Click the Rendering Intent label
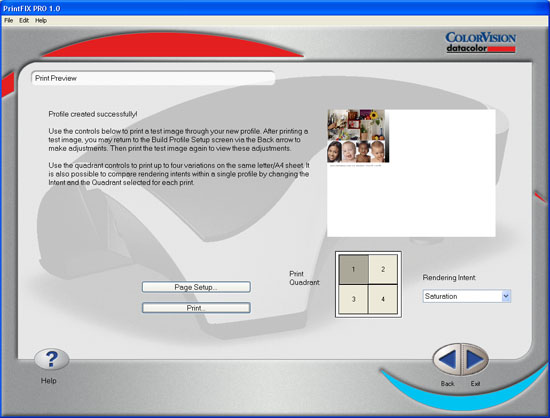Screen dimensions: 550x418 coord(449,278)
